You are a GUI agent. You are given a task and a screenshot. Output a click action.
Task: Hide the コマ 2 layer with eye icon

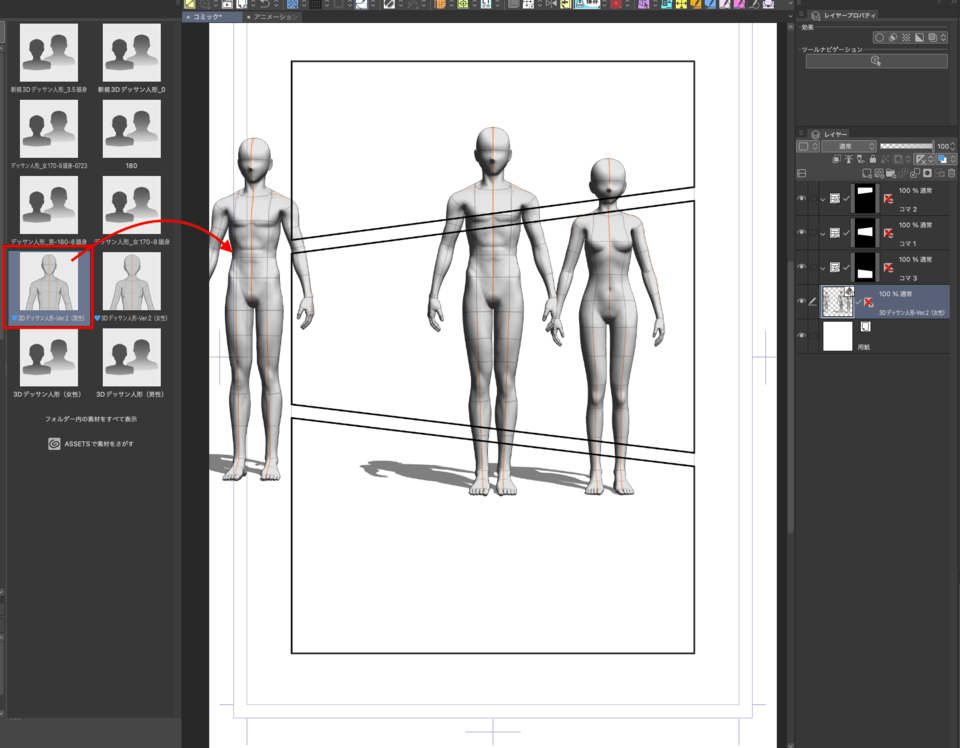(801, 198)
